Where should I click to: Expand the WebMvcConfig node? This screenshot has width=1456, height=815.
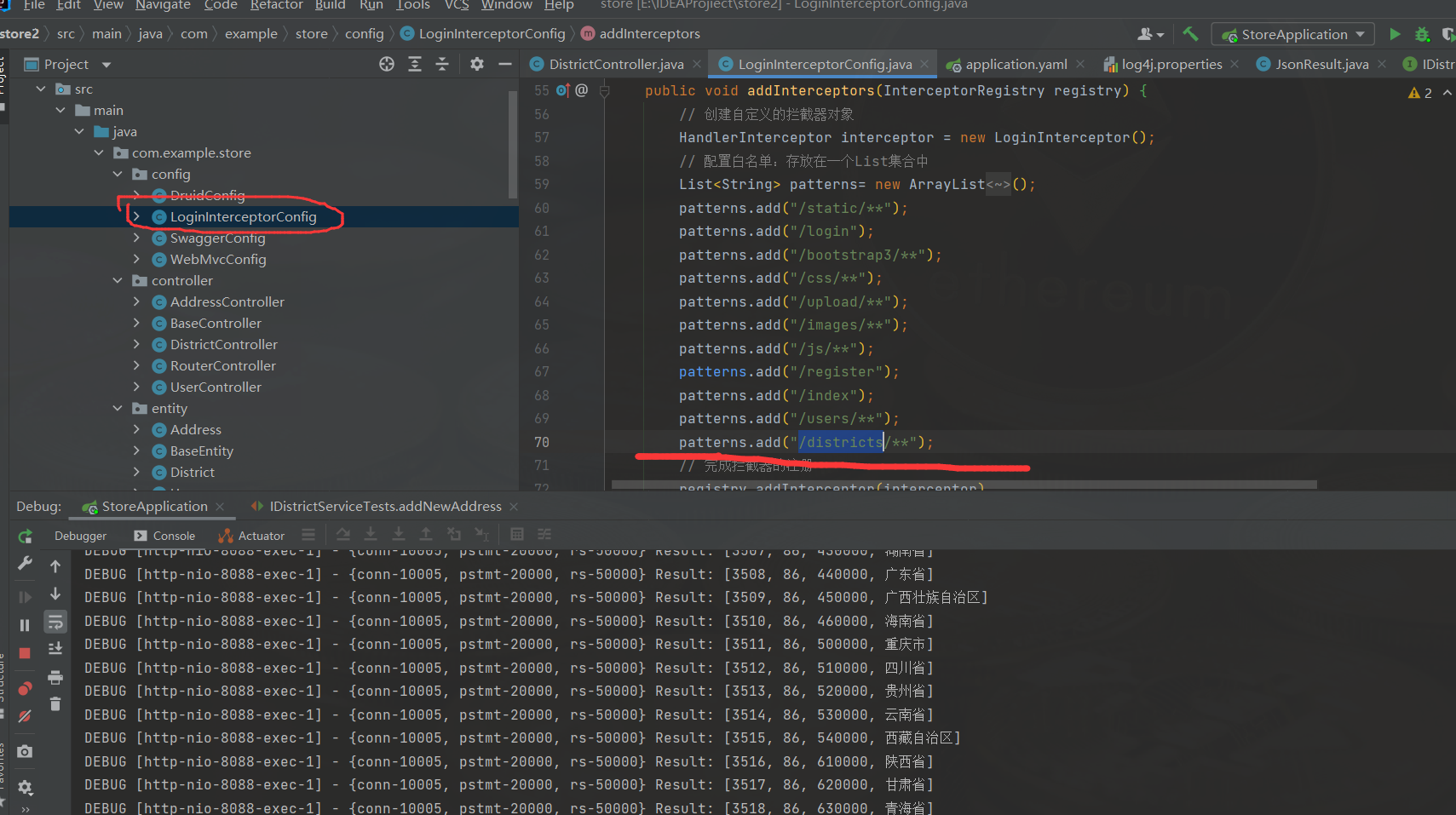tap(136, 259)
